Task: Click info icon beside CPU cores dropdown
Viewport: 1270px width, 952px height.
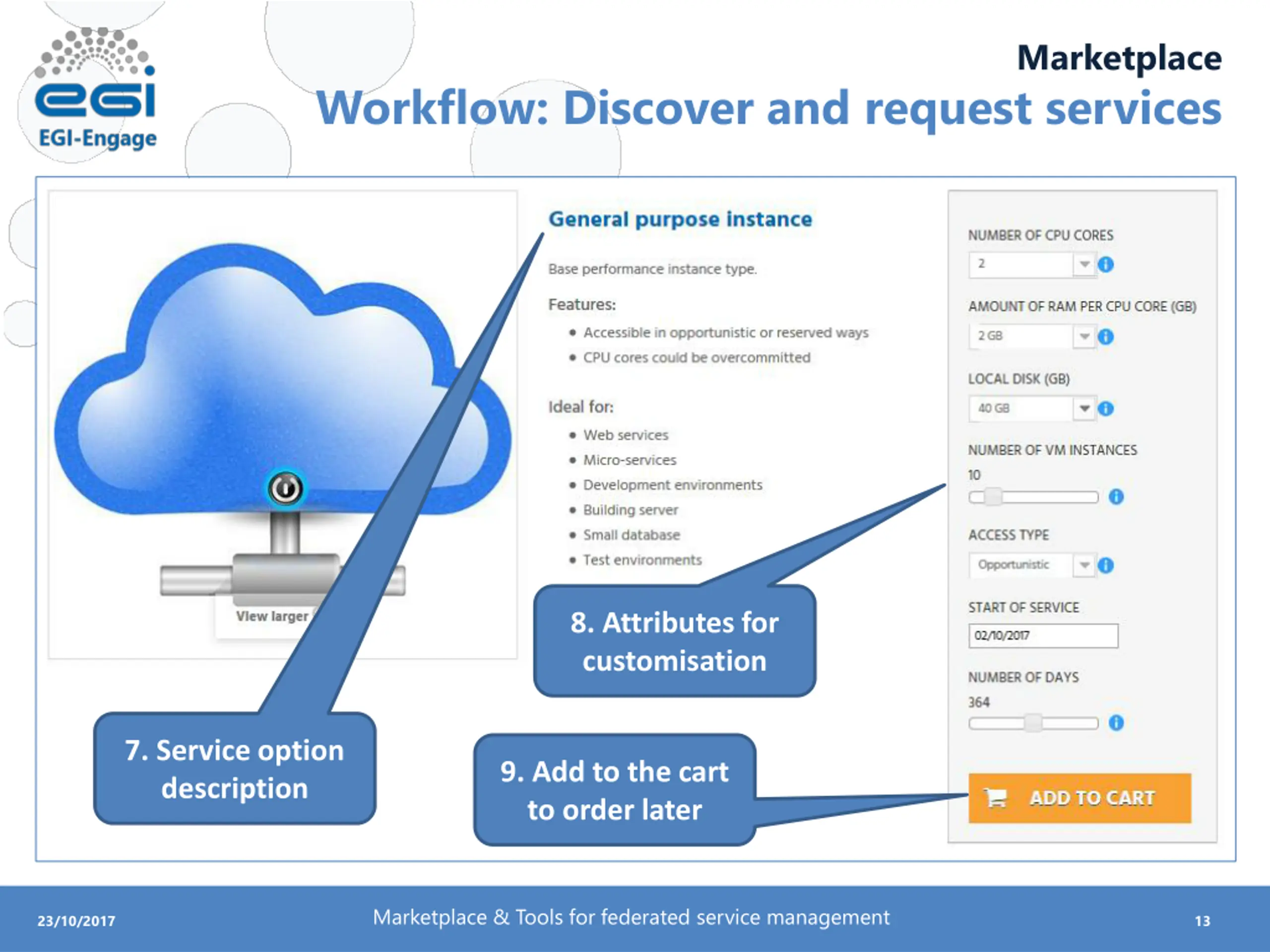Action: pos(1105,265)
